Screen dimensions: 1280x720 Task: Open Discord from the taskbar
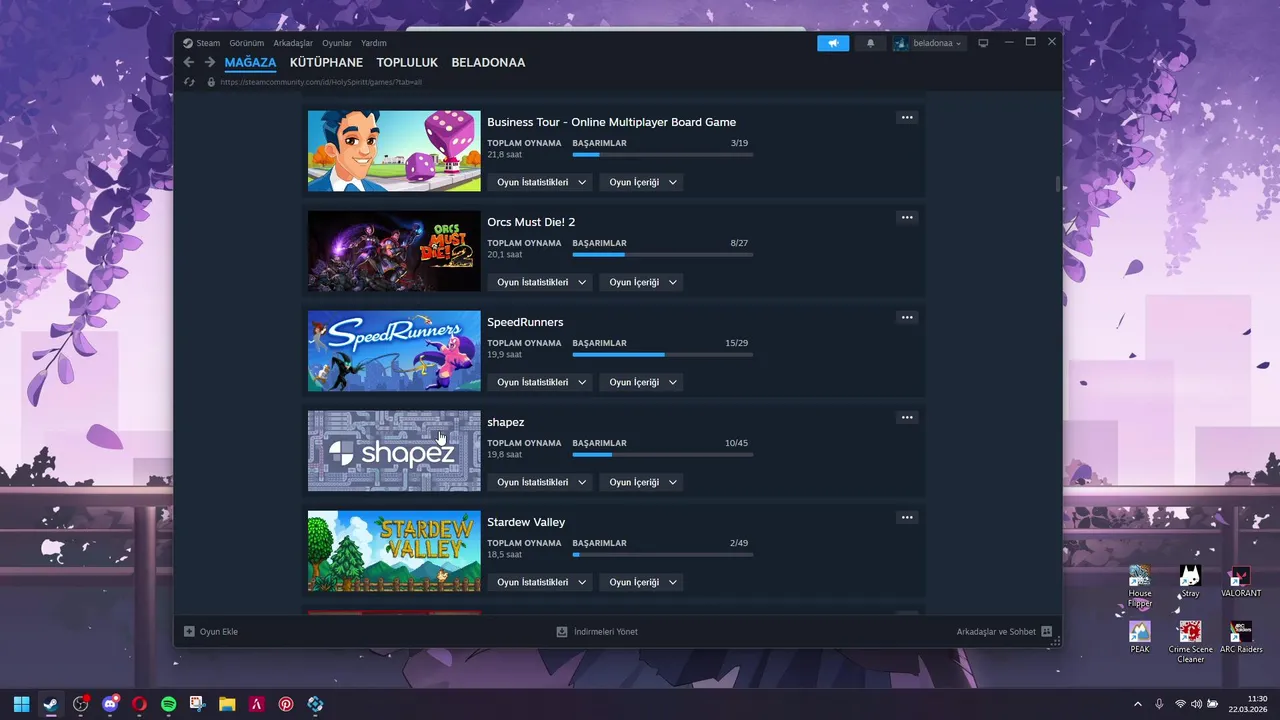[x=110, y=704]
